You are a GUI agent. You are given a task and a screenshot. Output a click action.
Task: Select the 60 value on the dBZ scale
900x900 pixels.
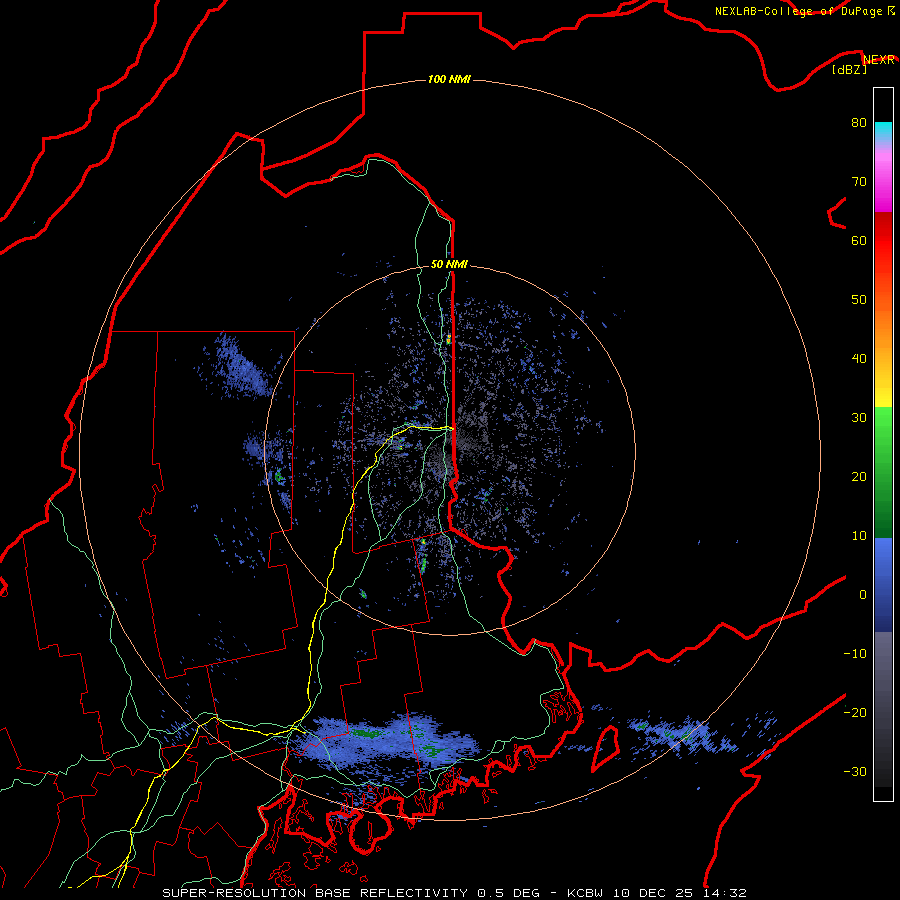(x=859, y=240)
